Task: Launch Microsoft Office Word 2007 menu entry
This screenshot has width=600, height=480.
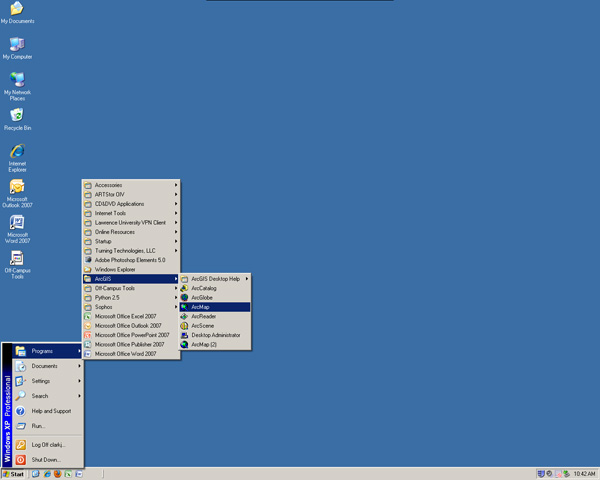Action: (131, 354)
